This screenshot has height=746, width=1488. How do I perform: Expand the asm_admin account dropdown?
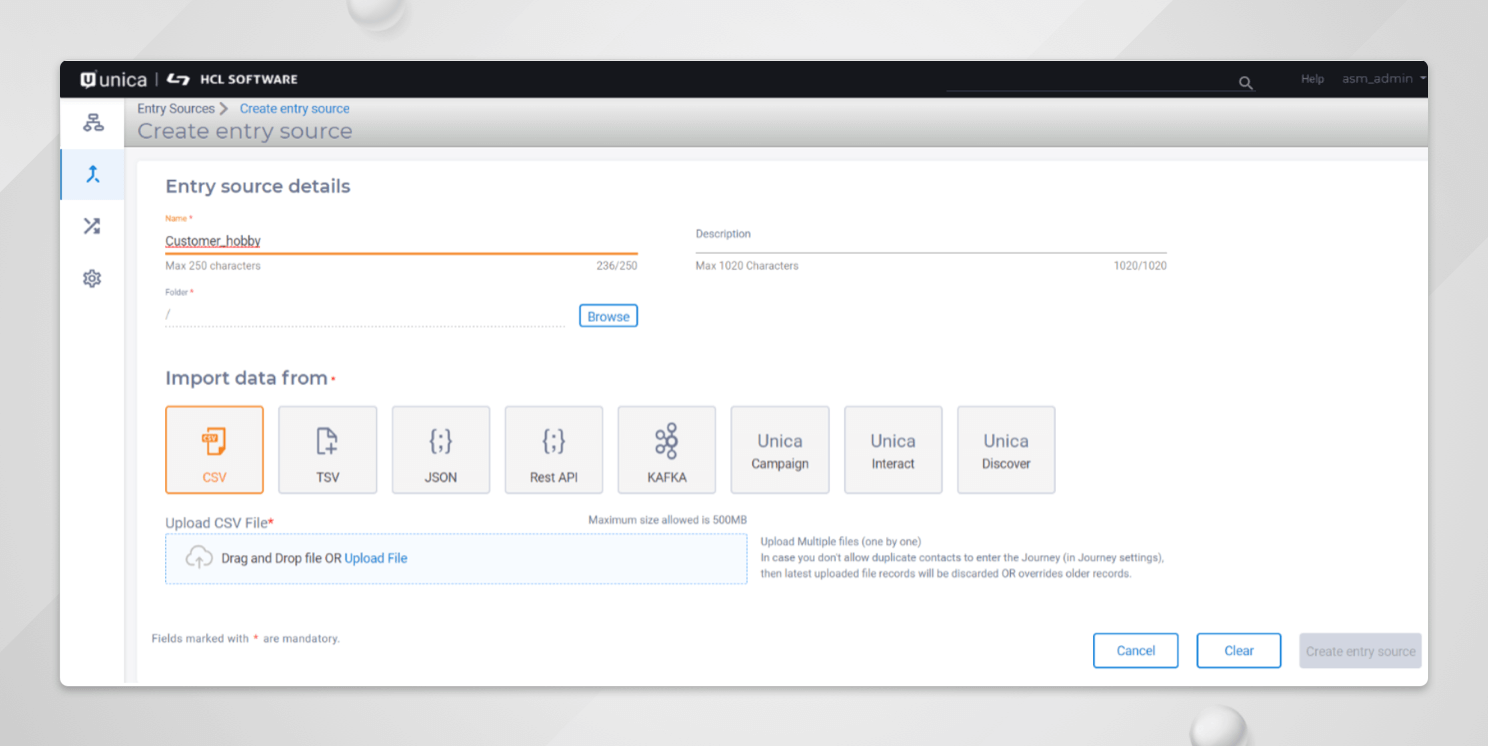click(1382, 78)
